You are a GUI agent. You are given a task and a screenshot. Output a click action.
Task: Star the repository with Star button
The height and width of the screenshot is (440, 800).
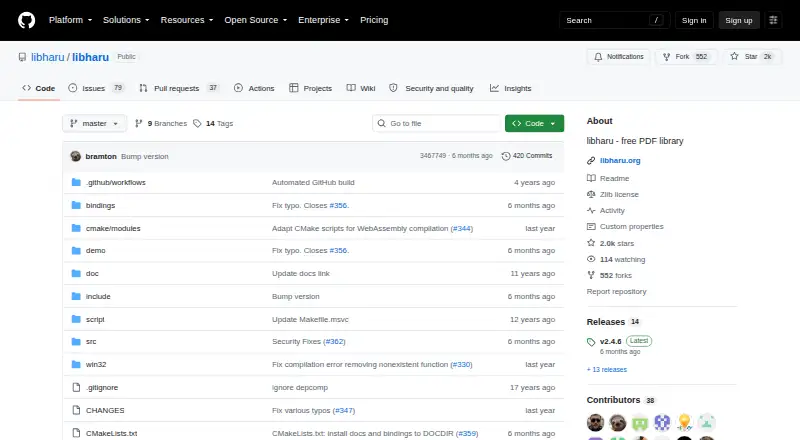coord(752,57)
